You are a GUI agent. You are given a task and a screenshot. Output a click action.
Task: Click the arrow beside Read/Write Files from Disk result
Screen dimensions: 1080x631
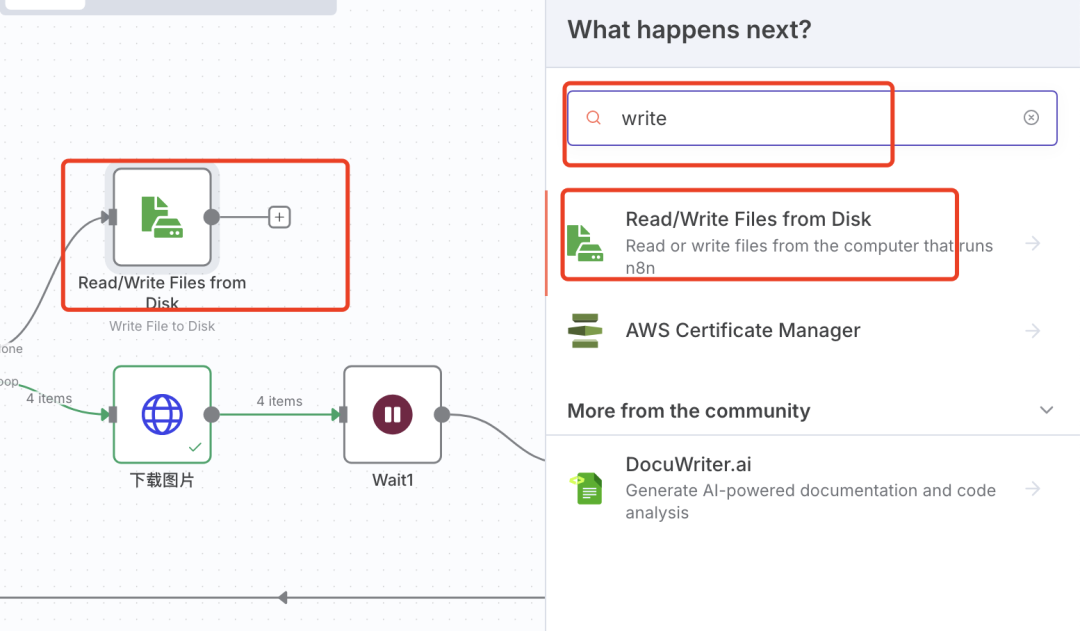point(1033,243)
